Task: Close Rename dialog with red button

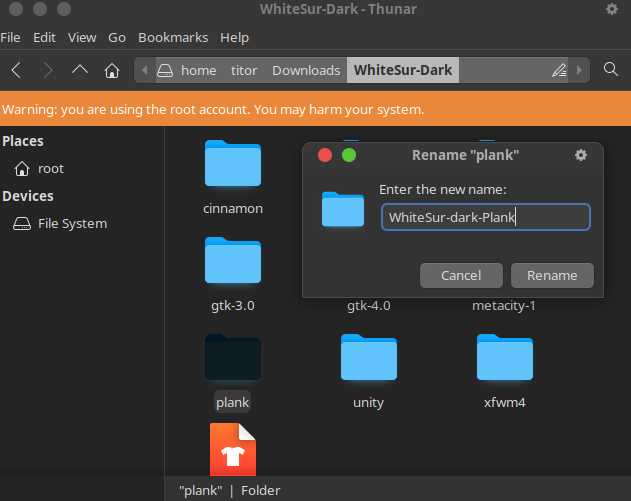Action: pos(325,155)
